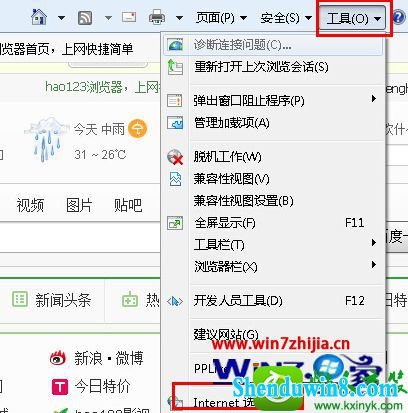Screen dimensions: 408x413
Task: Click the pink T shopping icon
Action: (60, 387)
